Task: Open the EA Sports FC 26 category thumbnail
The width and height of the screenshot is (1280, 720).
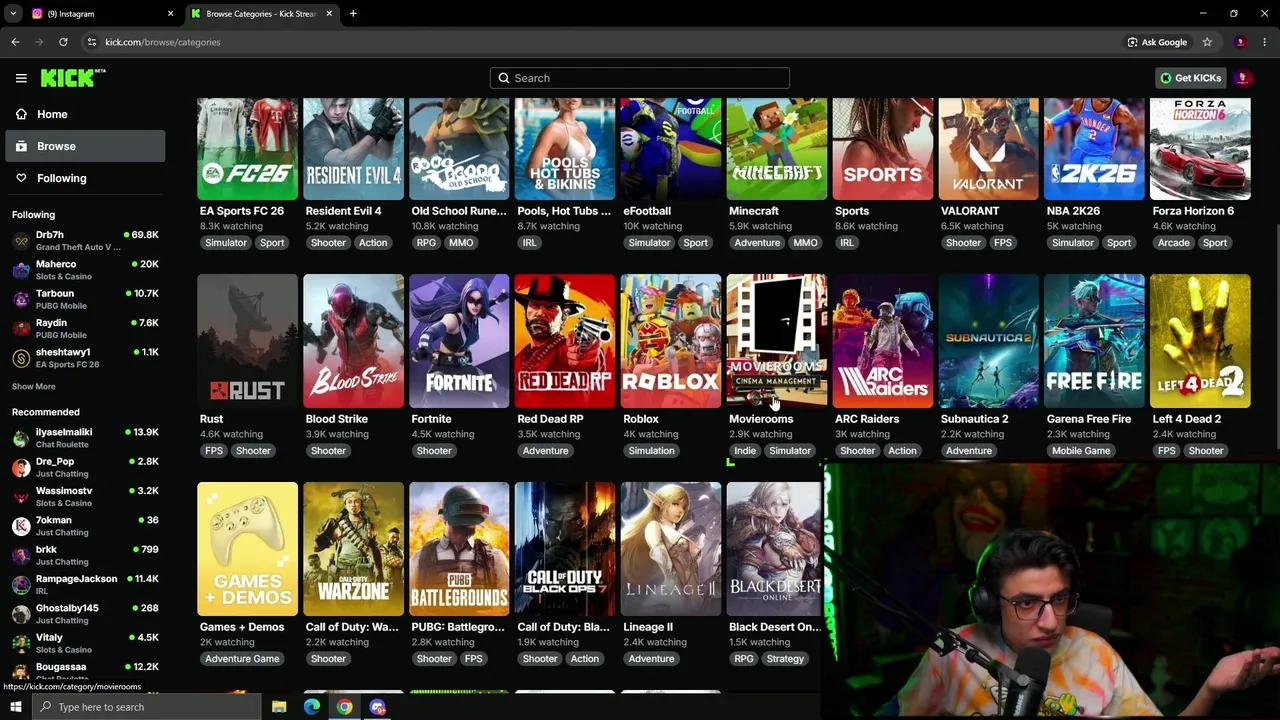Action: coord(247,149)
